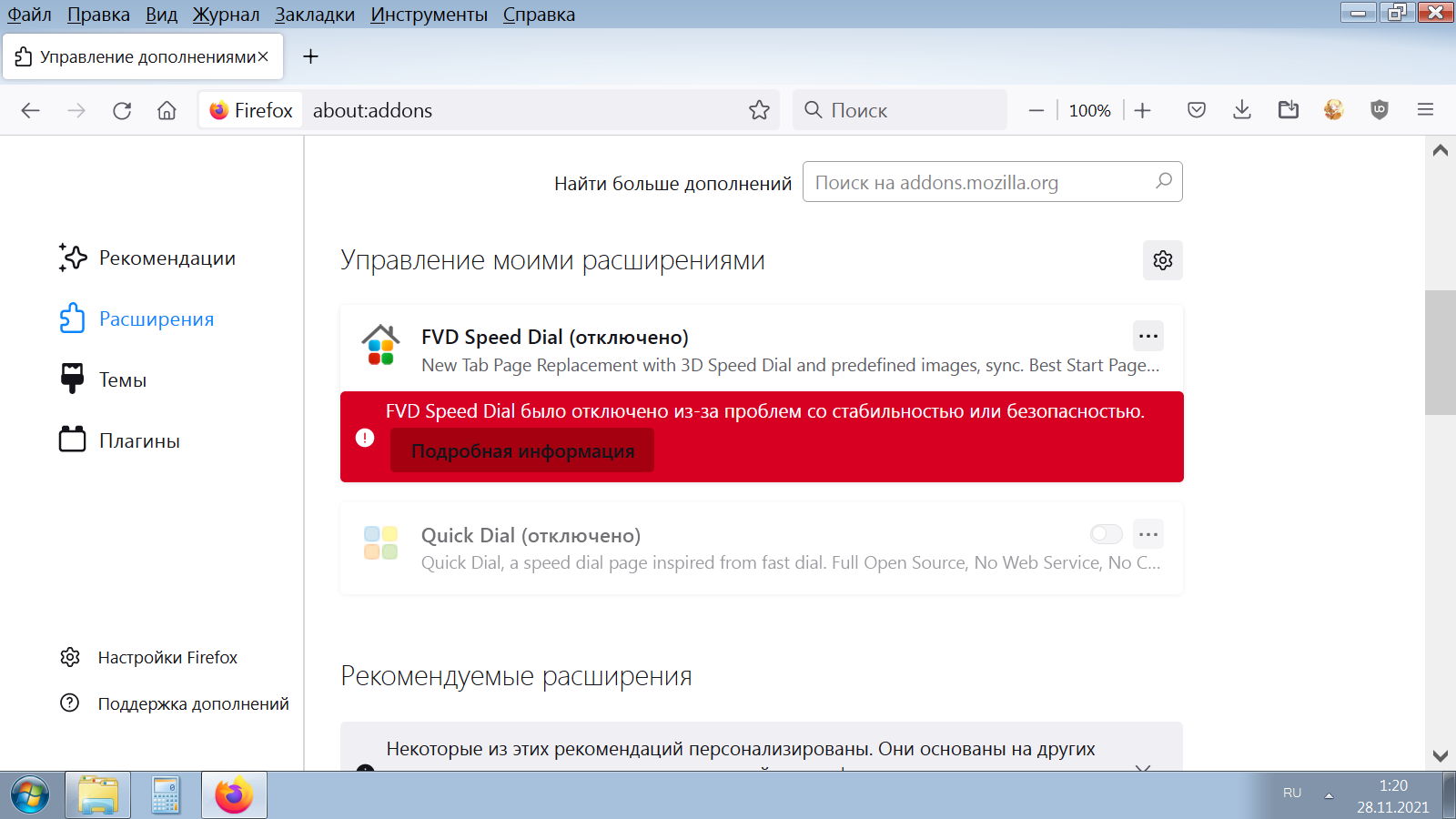
Task: Show hidden tray icons arrow
Action: [1329, 795]
